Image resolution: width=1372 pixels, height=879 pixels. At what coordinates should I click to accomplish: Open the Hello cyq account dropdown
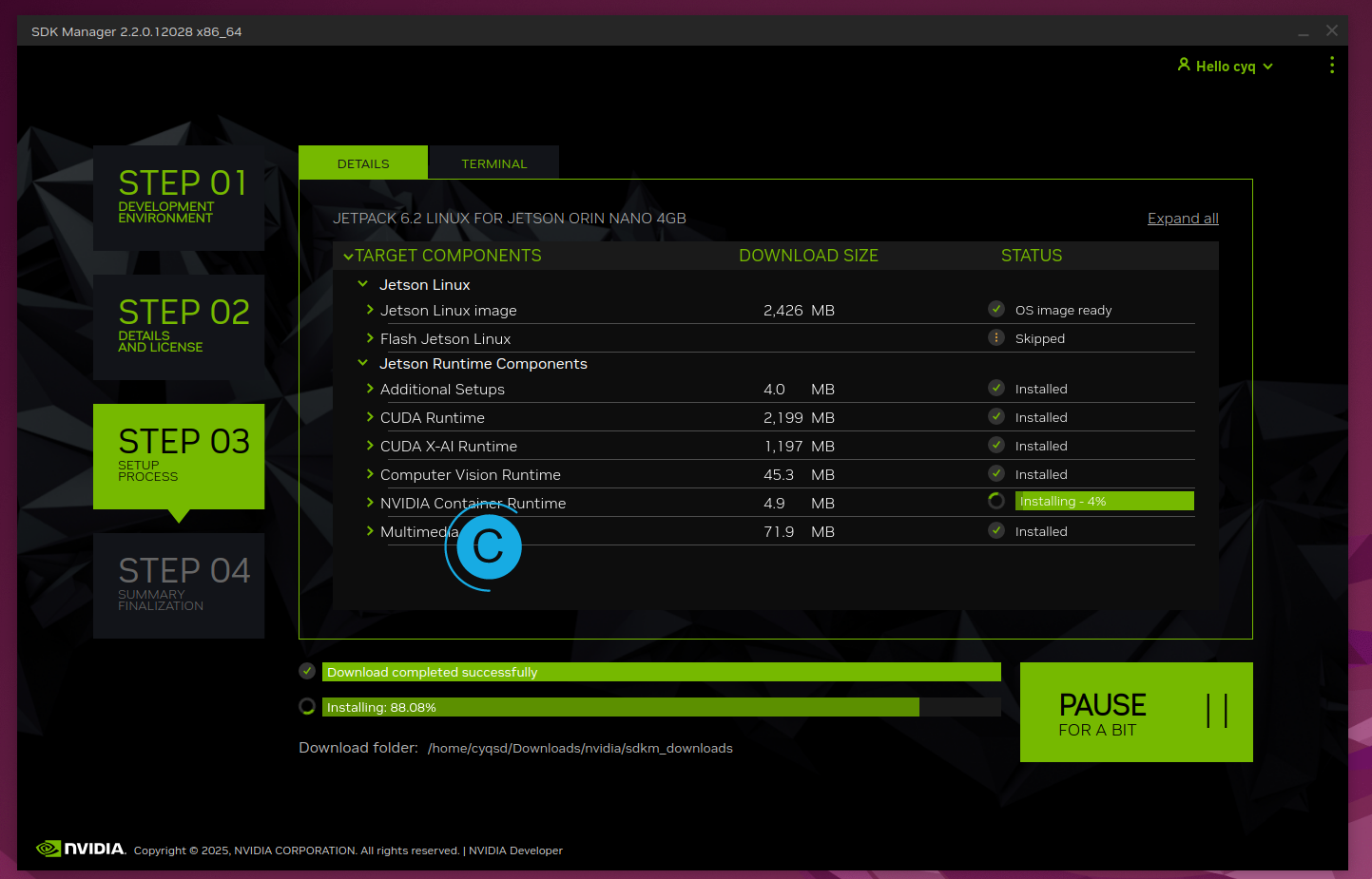(x=1226, y=66)
